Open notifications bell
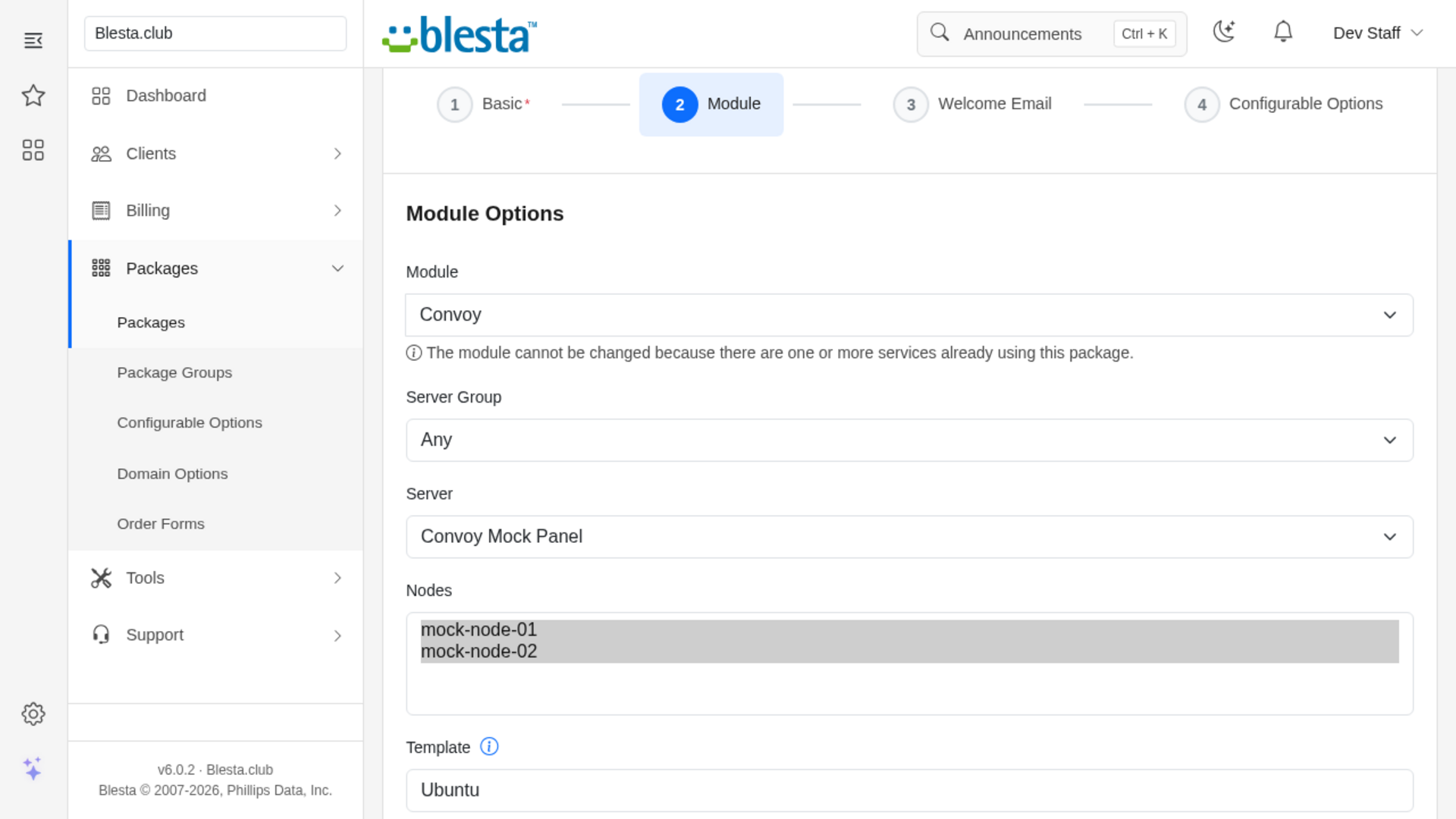 [x=1283, y=32]
